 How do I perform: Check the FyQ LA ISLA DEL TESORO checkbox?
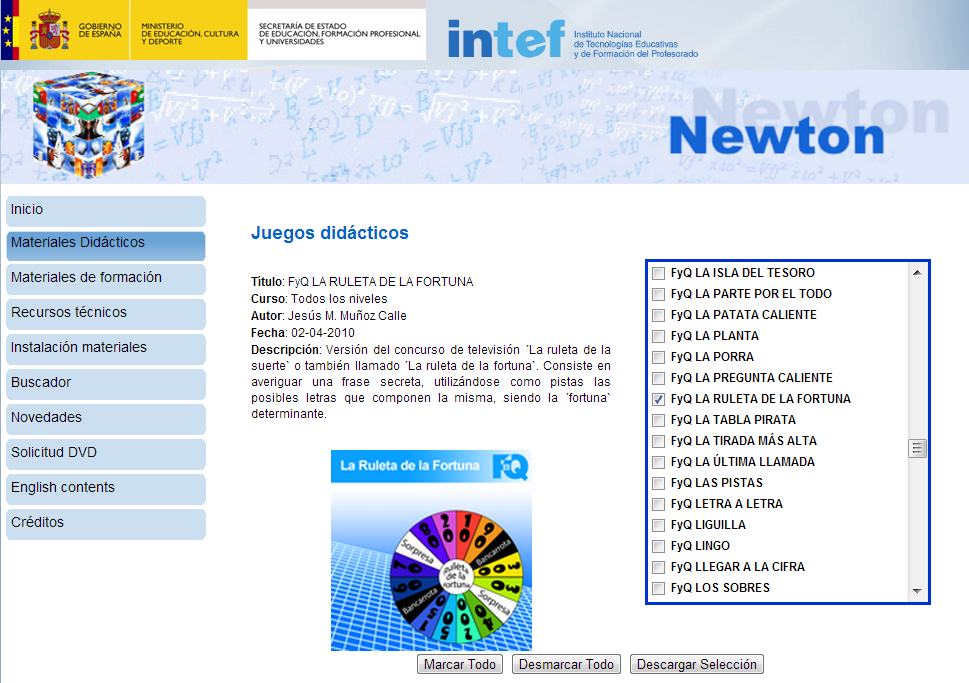659,273
